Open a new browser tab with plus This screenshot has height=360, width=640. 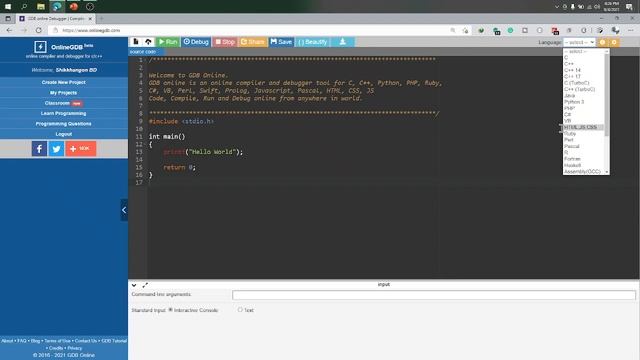(101, 18)
